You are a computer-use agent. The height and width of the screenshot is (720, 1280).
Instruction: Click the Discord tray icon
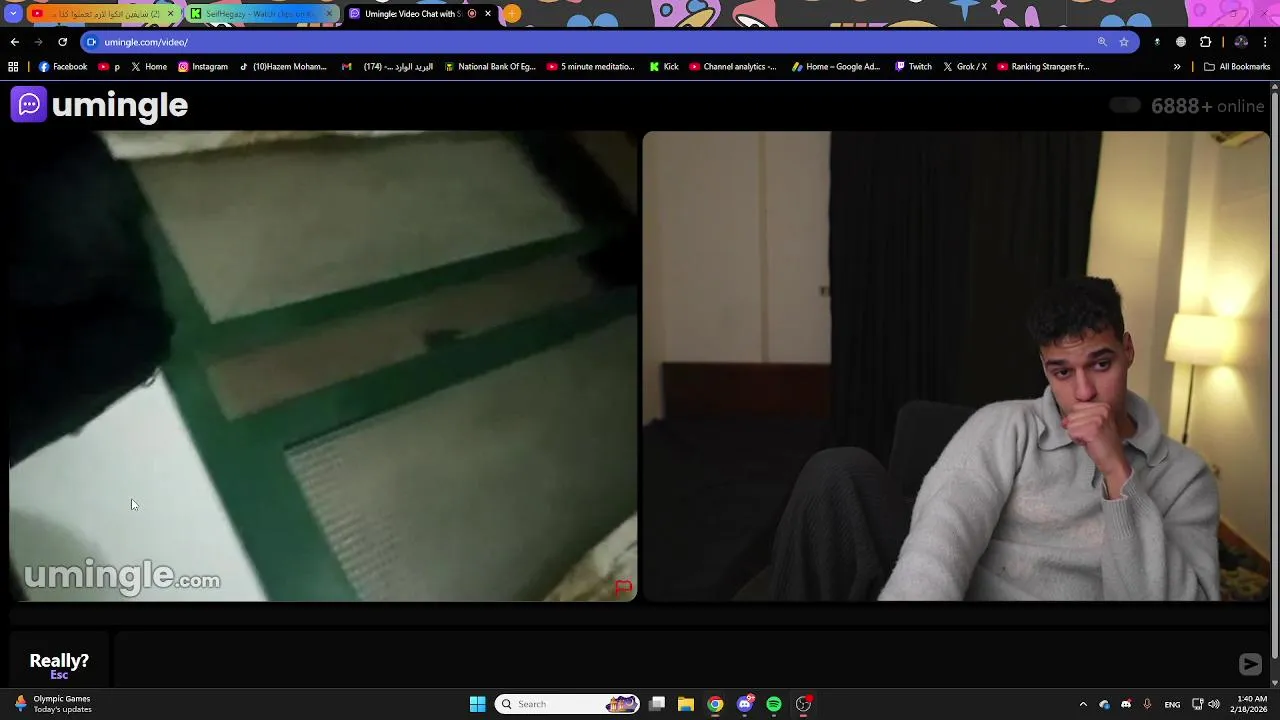pyautogui.click(x=1126, y=704)
